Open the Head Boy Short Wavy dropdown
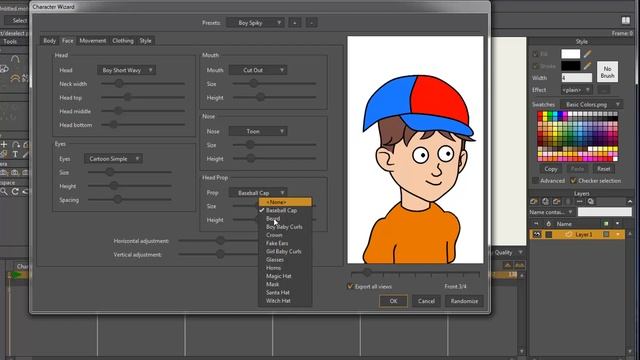Image resolution: width=640 pixels, height=360 pixels. coord(127,70)
